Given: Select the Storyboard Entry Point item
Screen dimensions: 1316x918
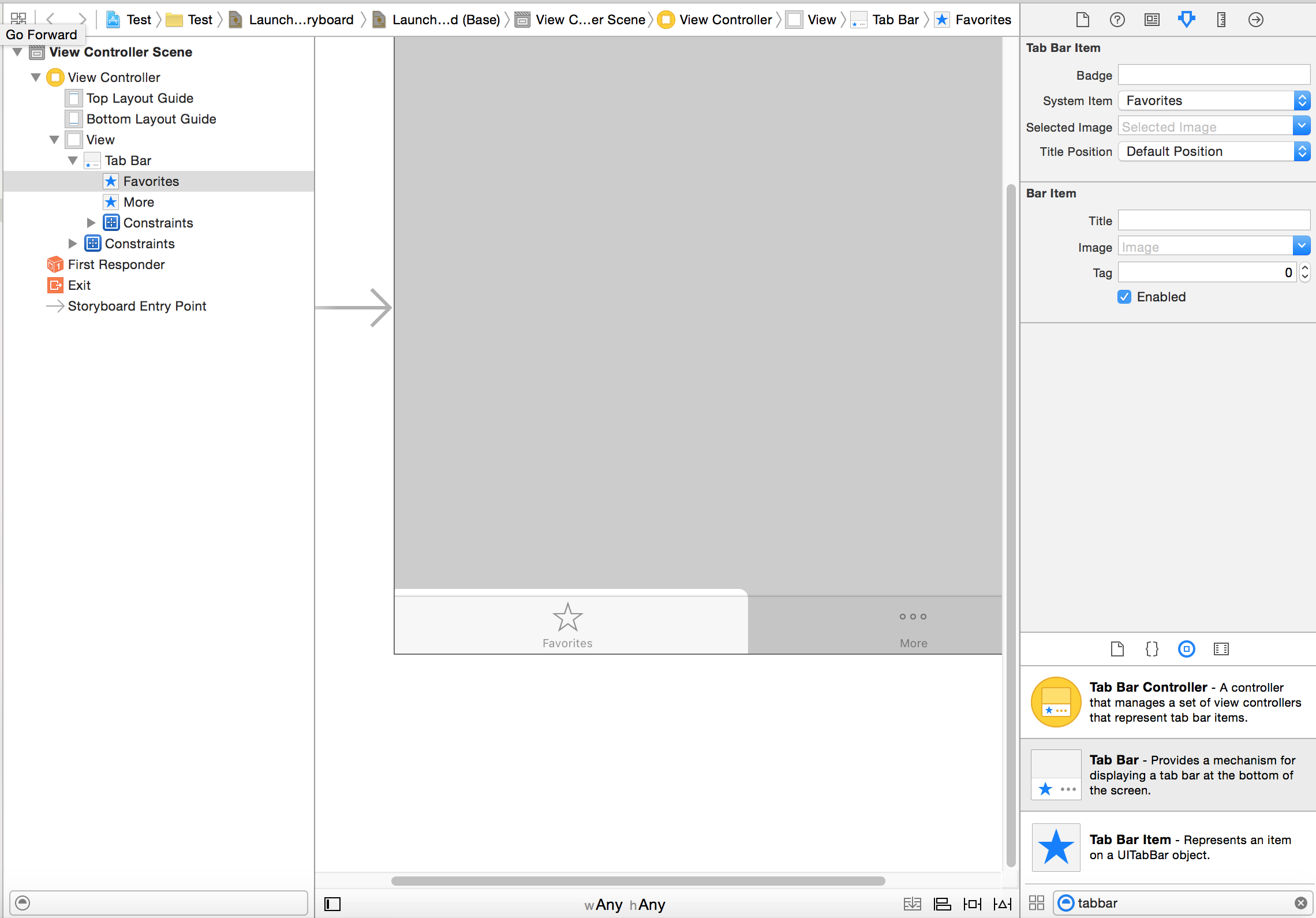Looking at the screenshot, I should (138, 306).
